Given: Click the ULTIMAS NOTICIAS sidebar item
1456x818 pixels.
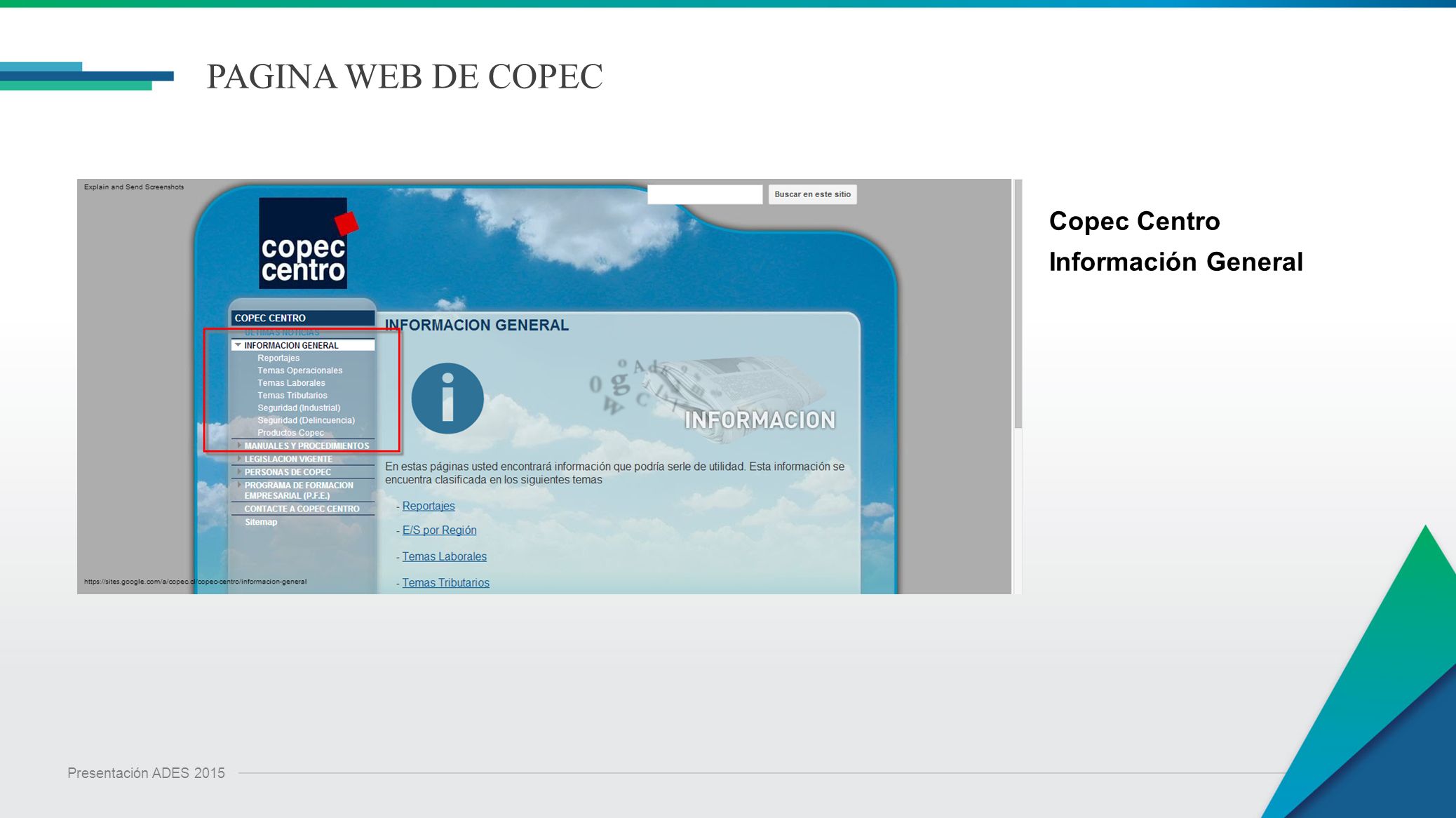Looking at the screenshot, I should point(282,333).
